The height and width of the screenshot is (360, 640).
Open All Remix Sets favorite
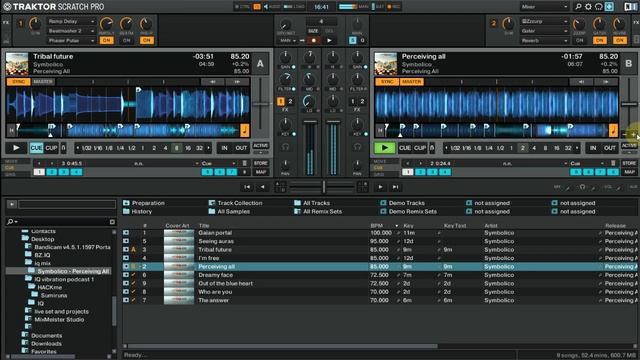(x=322, y=211)
